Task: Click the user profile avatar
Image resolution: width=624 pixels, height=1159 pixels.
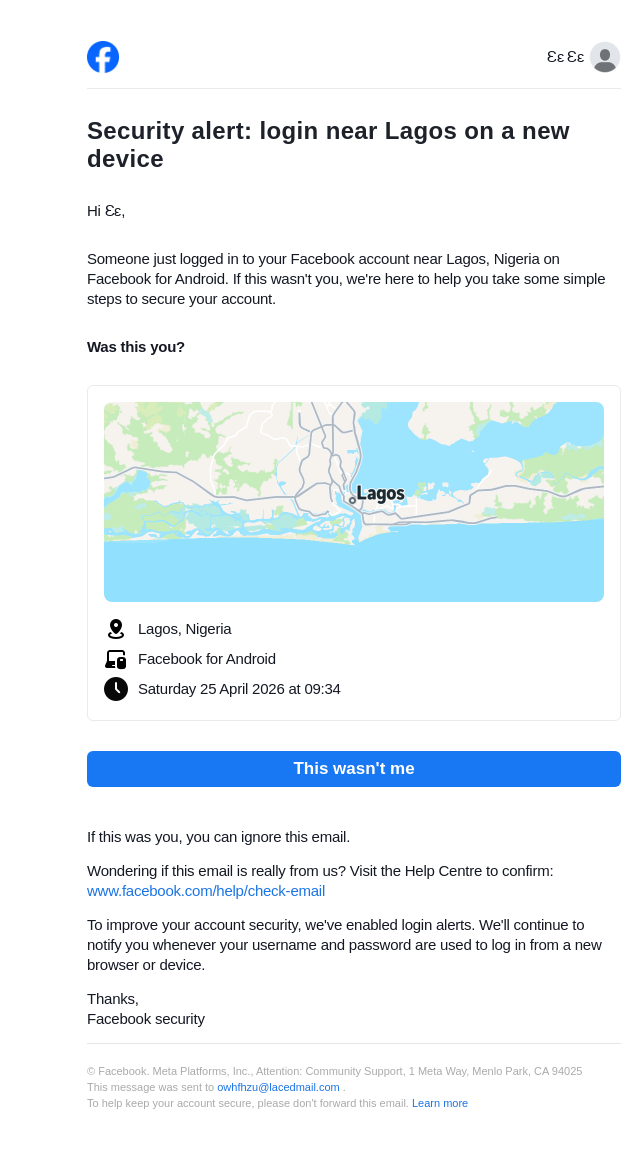Action: point(604,57)
